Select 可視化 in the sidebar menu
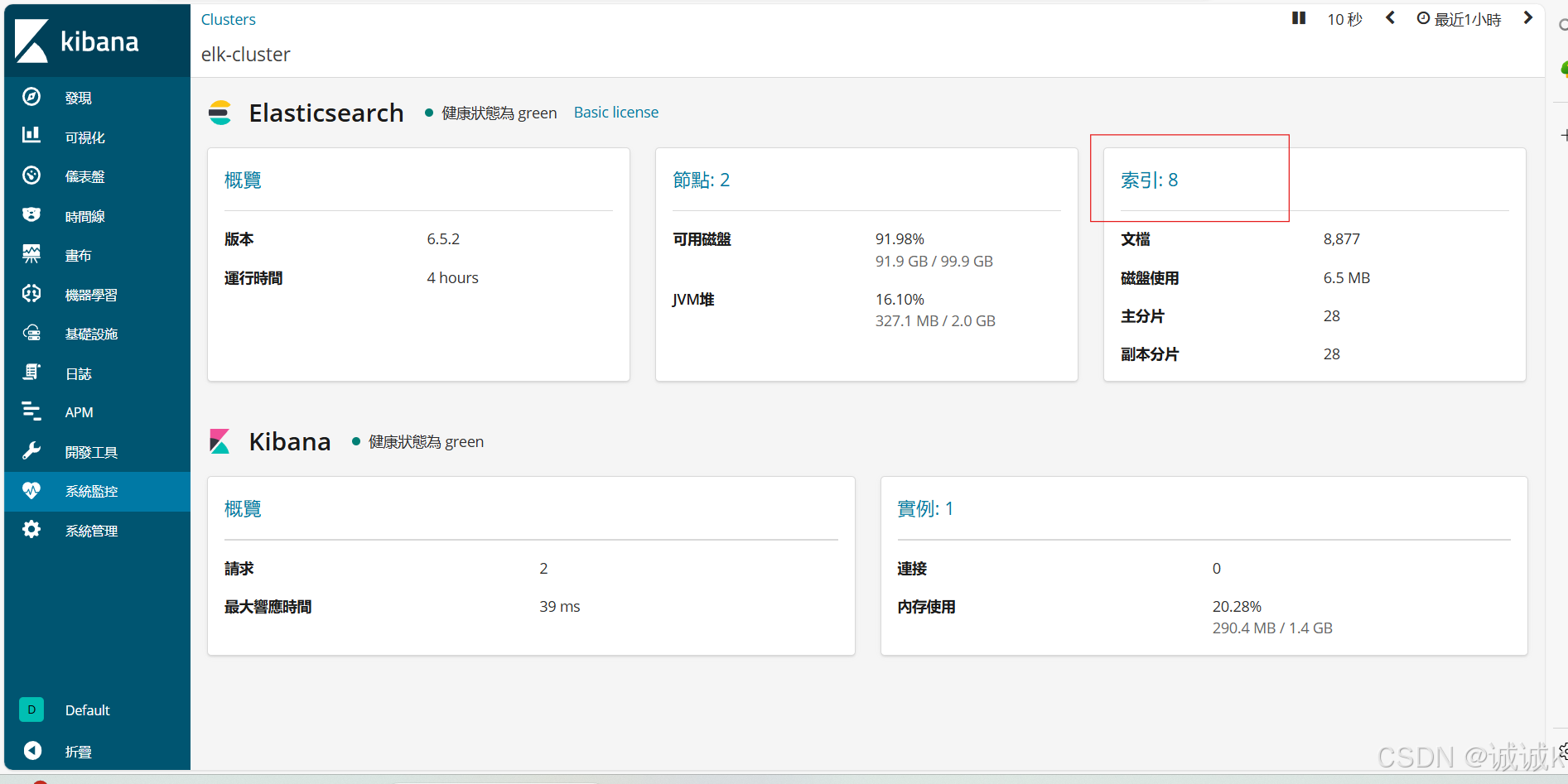Viewport: 1568px width, 784px height. [85, 137]
